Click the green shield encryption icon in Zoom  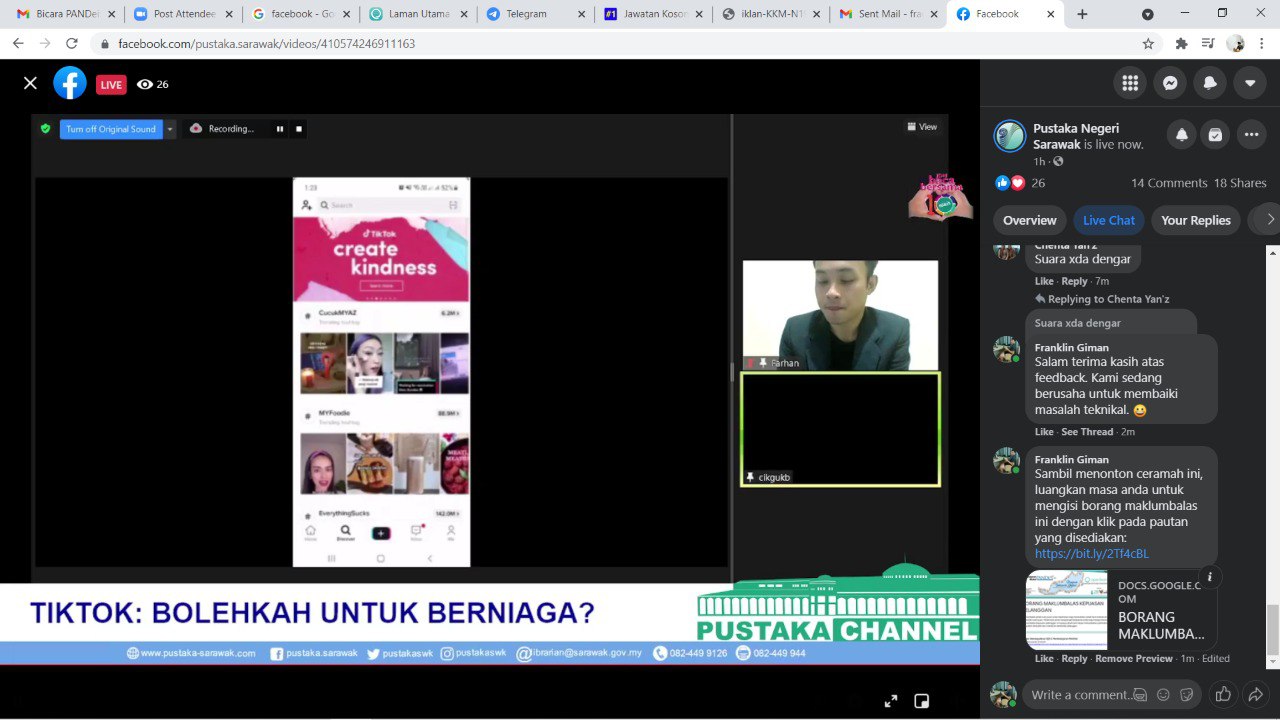coord(45,128)
